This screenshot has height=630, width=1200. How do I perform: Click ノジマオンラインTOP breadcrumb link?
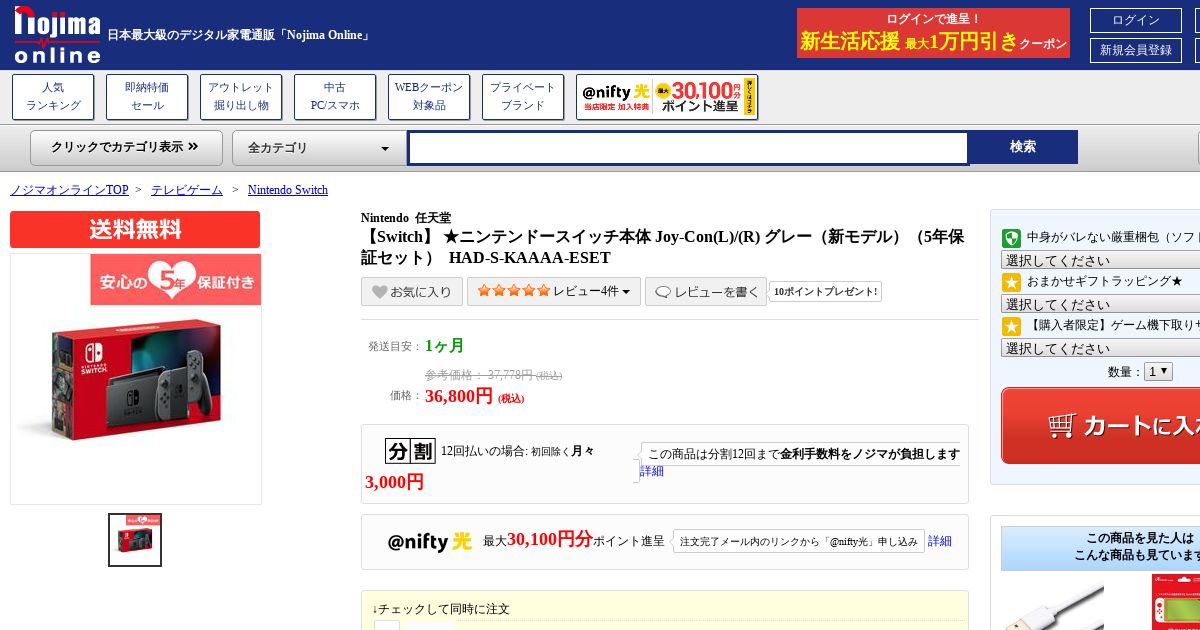[69, 190]
